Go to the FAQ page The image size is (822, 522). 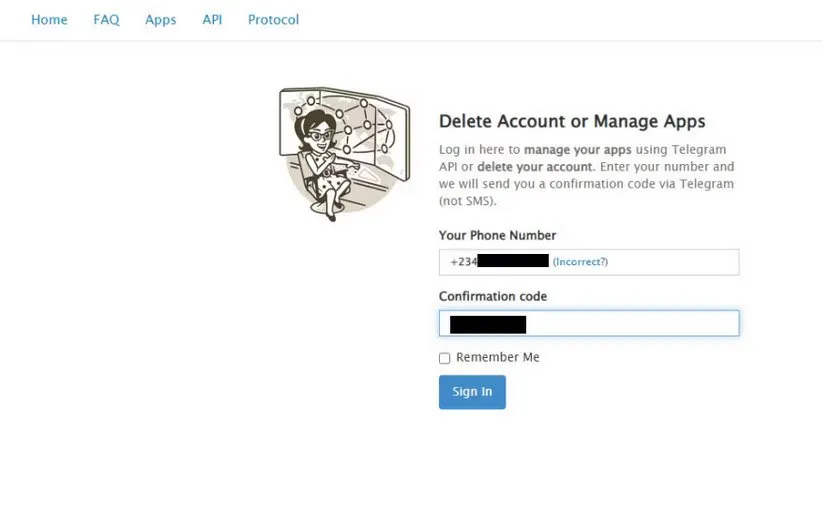(106, 20)
